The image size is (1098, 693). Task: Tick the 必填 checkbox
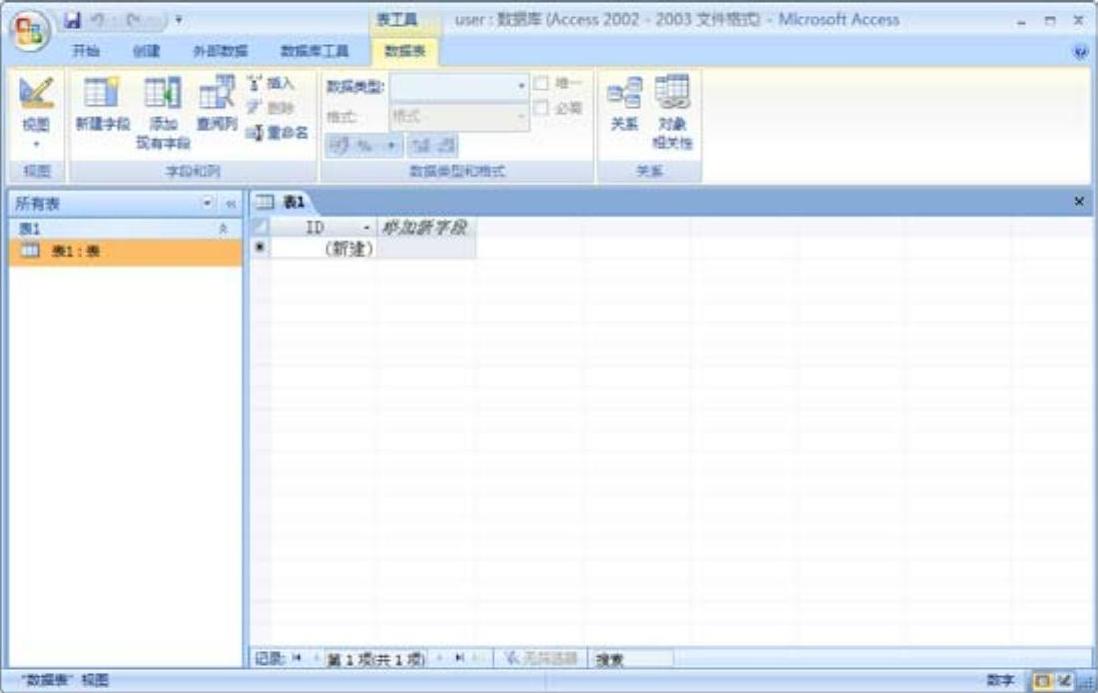pyautogui.click(x=541, y=108)
